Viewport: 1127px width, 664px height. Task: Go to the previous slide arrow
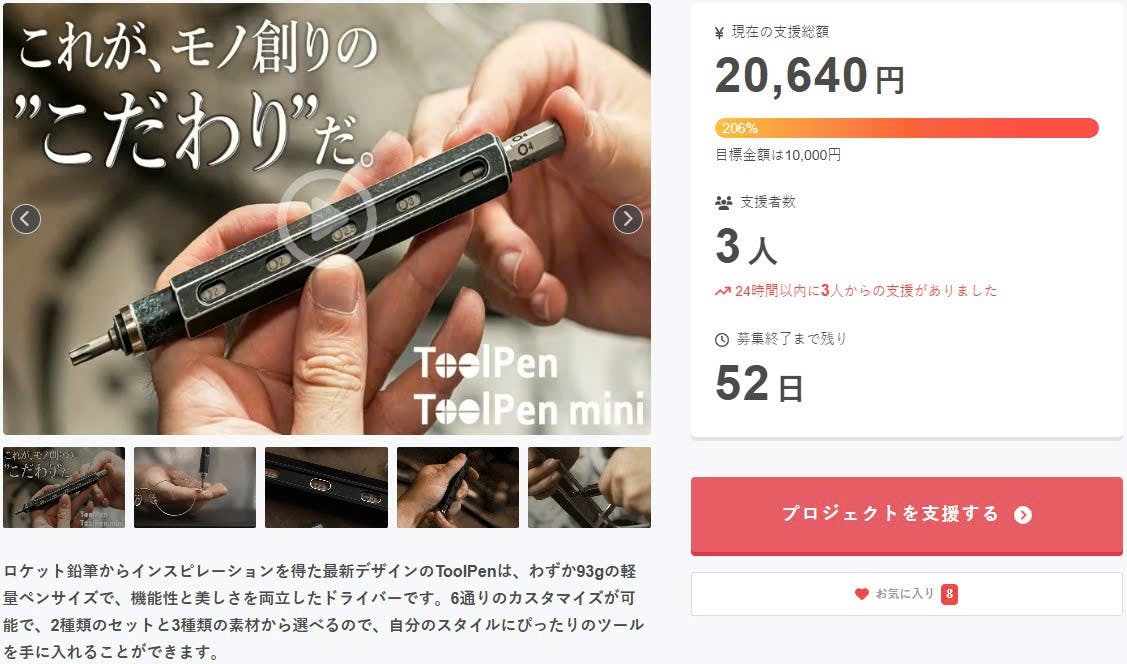click(26, 218)
